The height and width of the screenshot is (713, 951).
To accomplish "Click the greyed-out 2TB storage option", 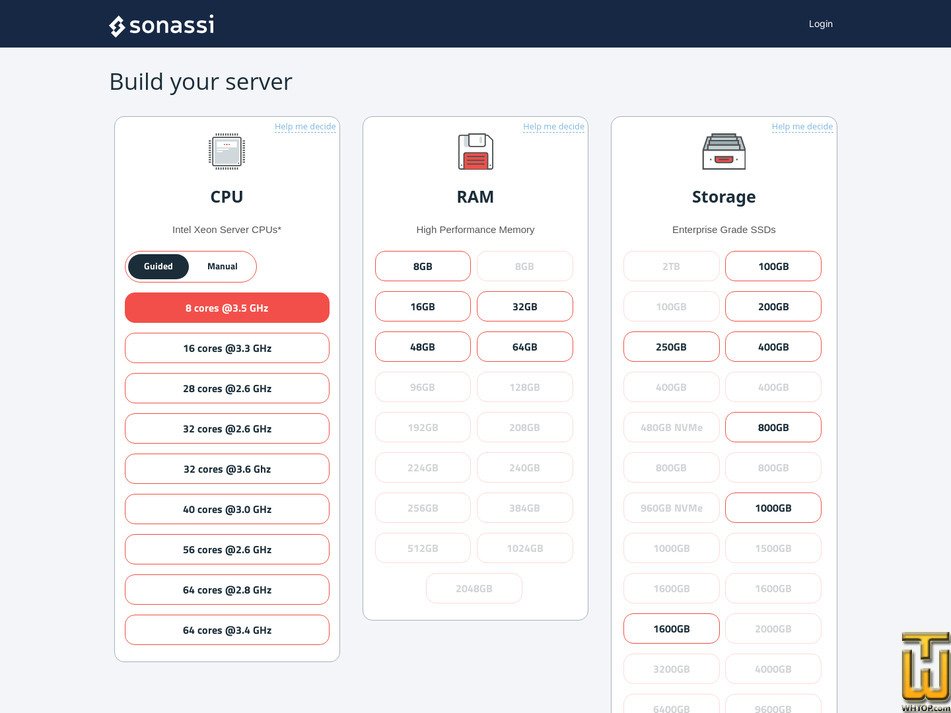I will (x=671, y=266).
